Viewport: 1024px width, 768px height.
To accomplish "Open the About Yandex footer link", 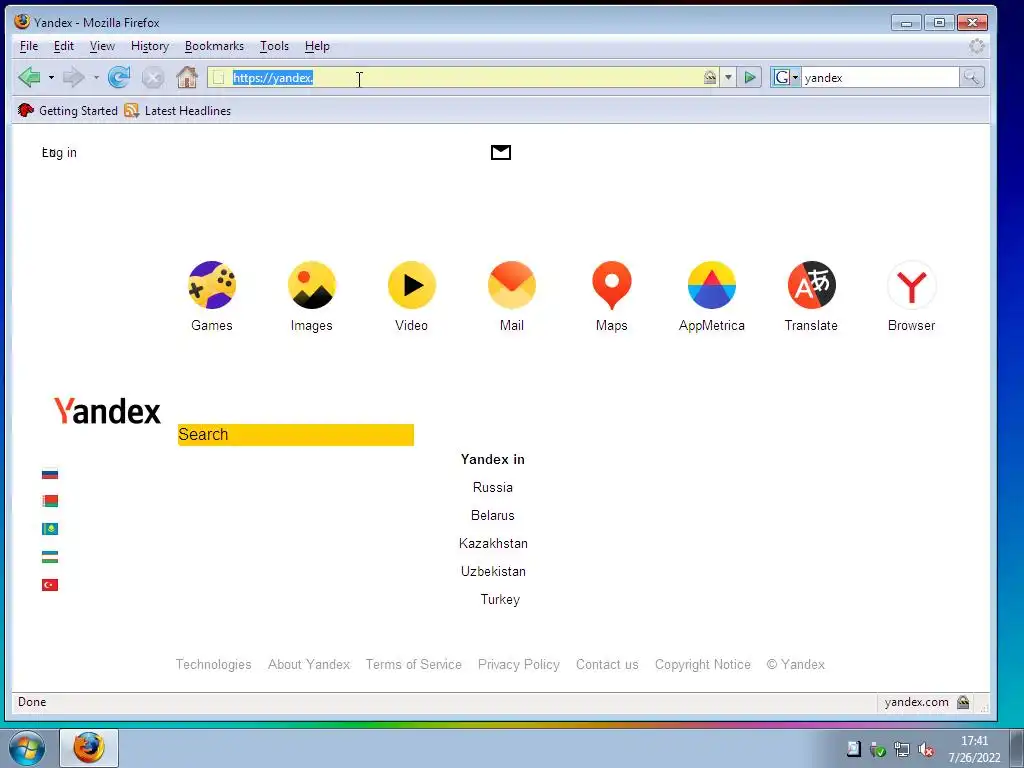I will (x=309, y=664).
